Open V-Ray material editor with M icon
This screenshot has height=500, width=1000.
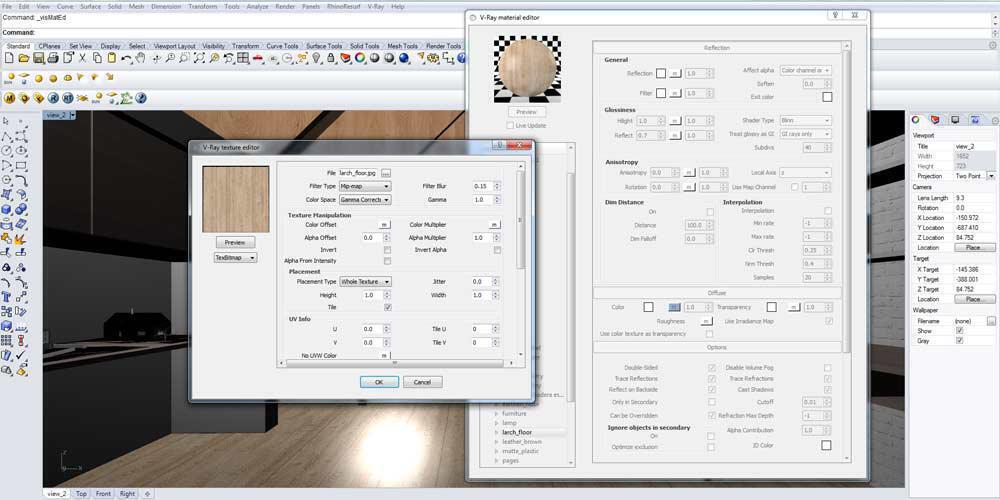(x=10, y=98)
